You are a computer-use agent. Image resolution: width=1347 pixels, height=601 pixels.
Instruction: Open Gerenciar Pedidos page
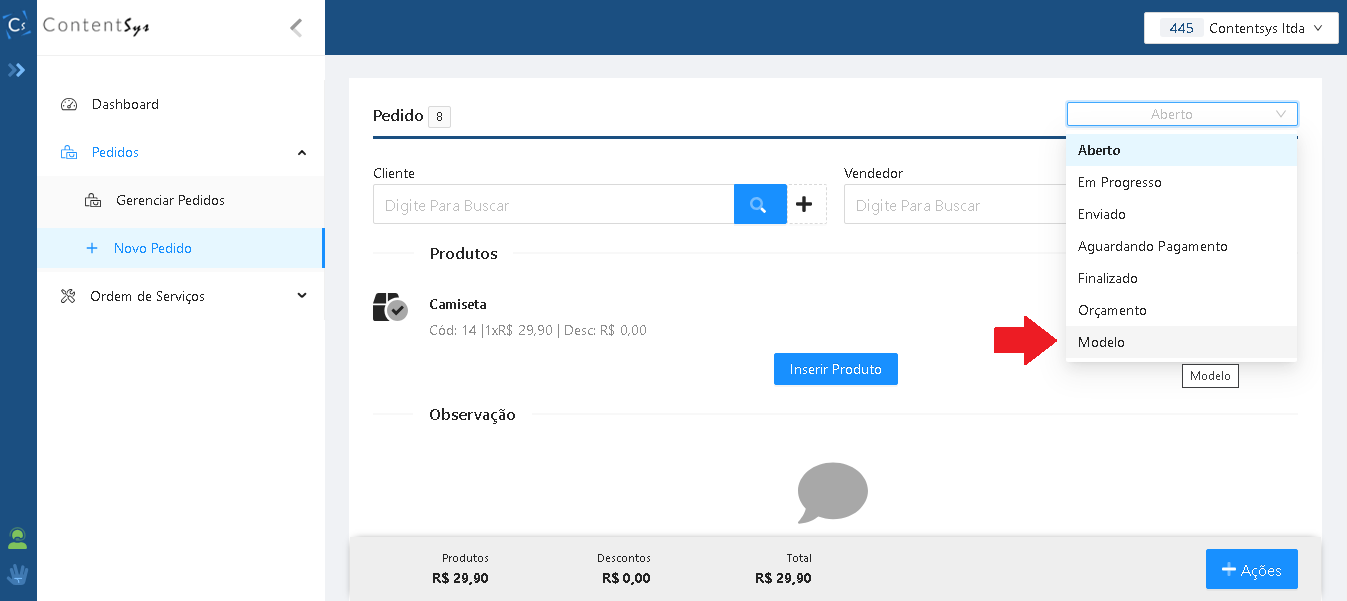pyautogui.click(x=170, y=200)
